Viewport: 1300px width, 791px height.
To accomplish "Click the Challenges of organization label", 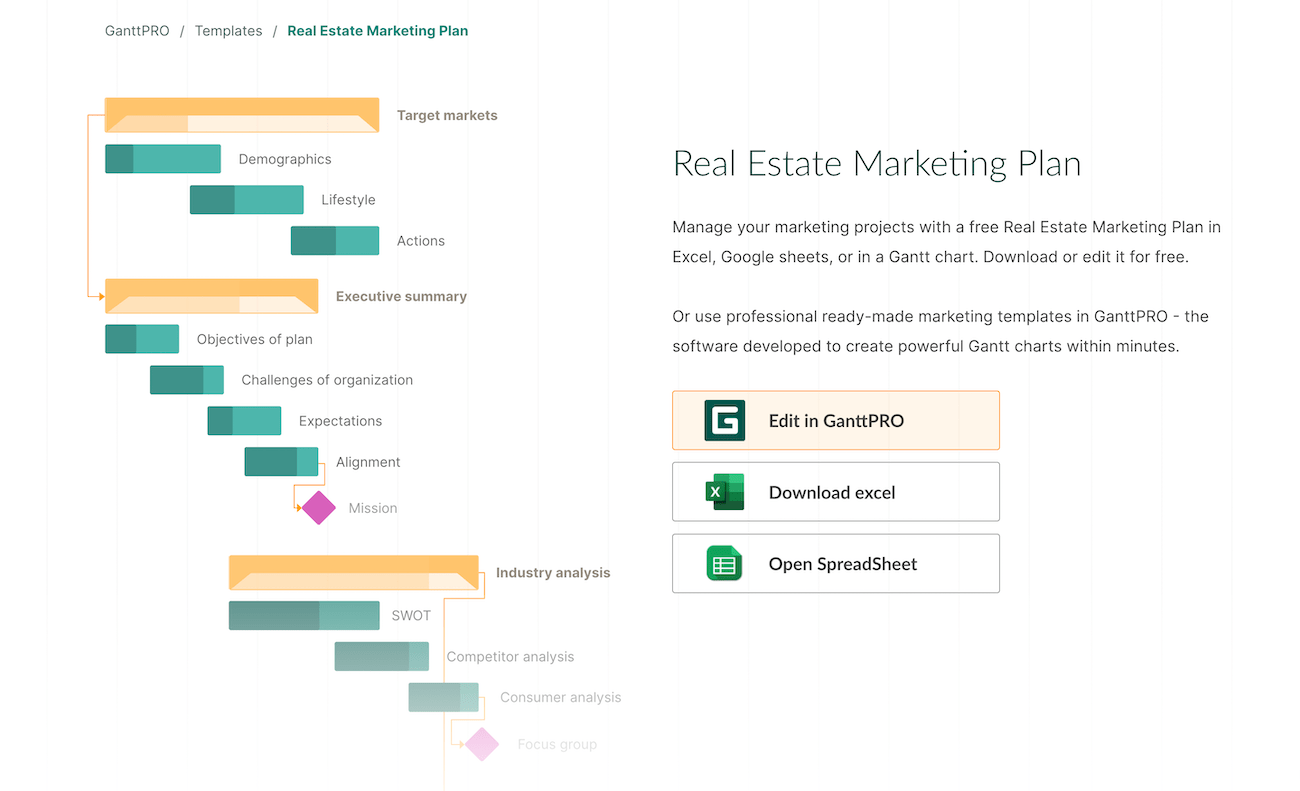I will 327,380.
